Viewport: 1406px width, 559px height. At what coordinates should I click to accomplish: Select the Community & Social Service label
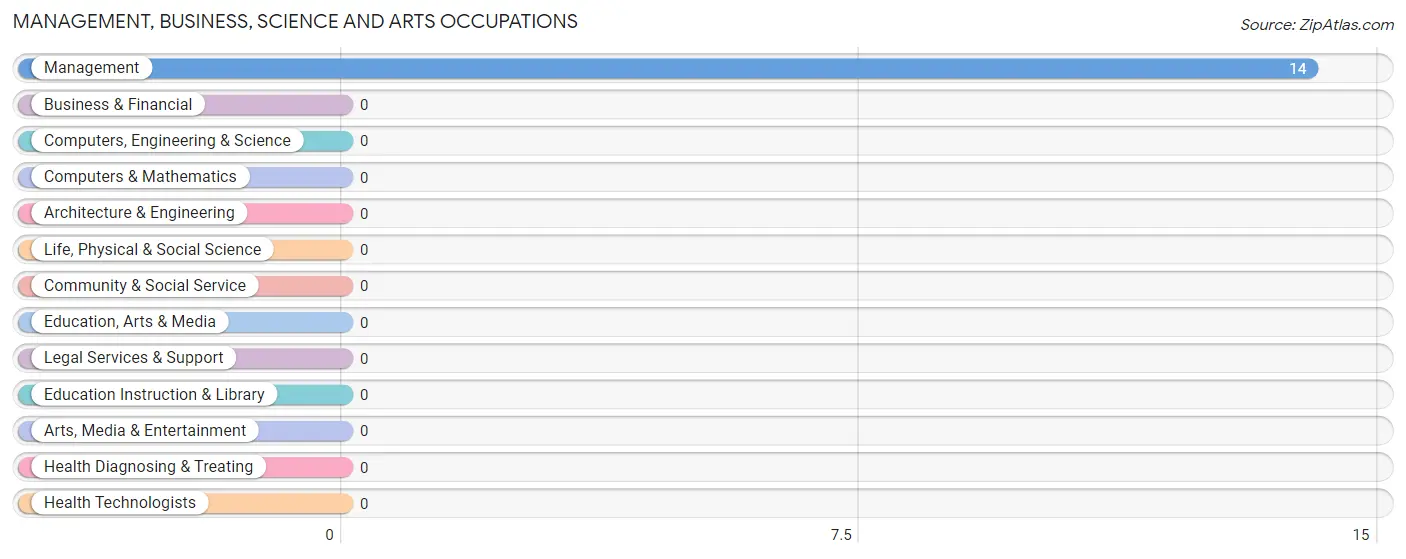coord(145,286)
